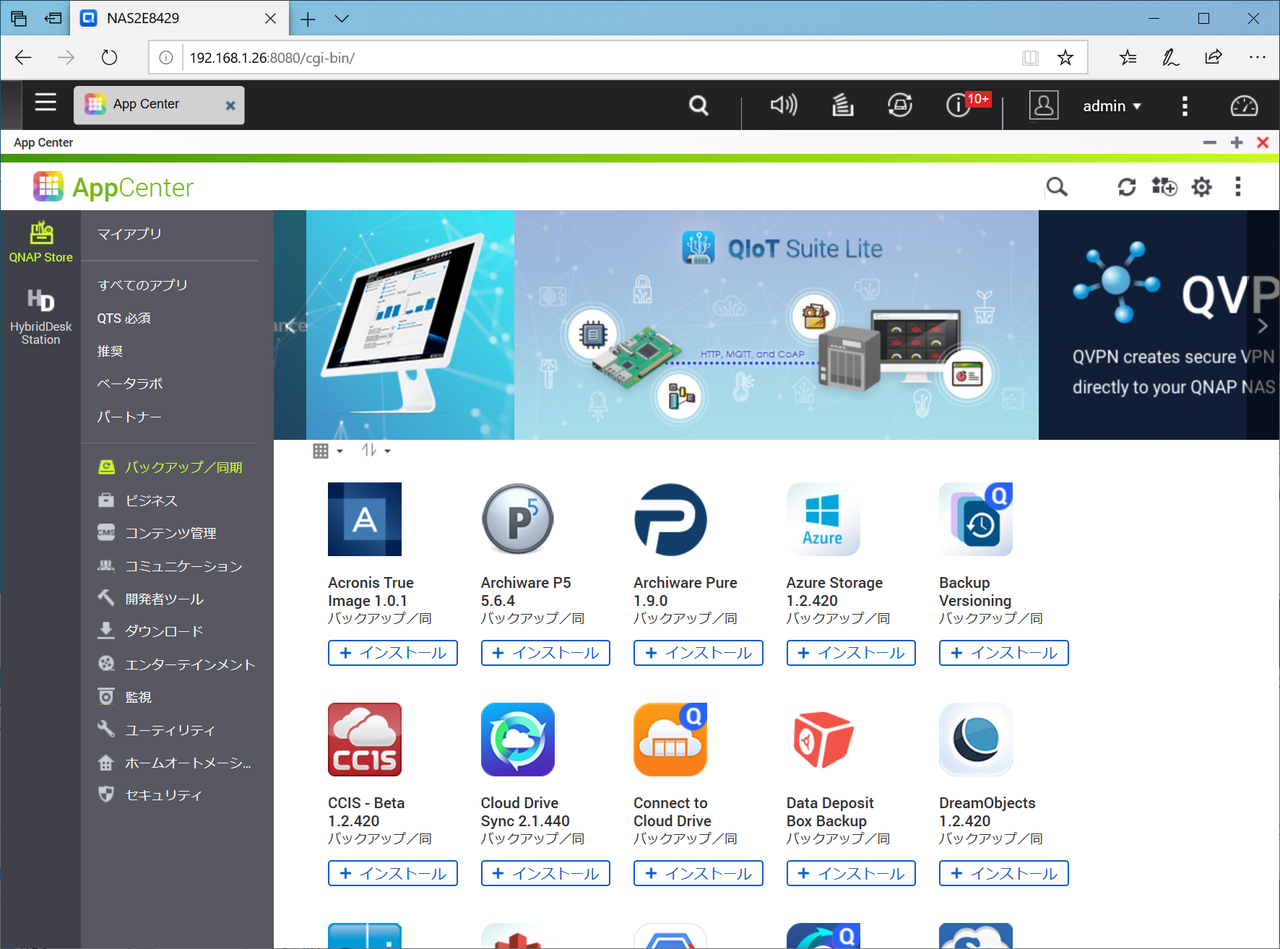Open the Archiware P5 app icon
1280x949 pixels.
tap(518, 519)
